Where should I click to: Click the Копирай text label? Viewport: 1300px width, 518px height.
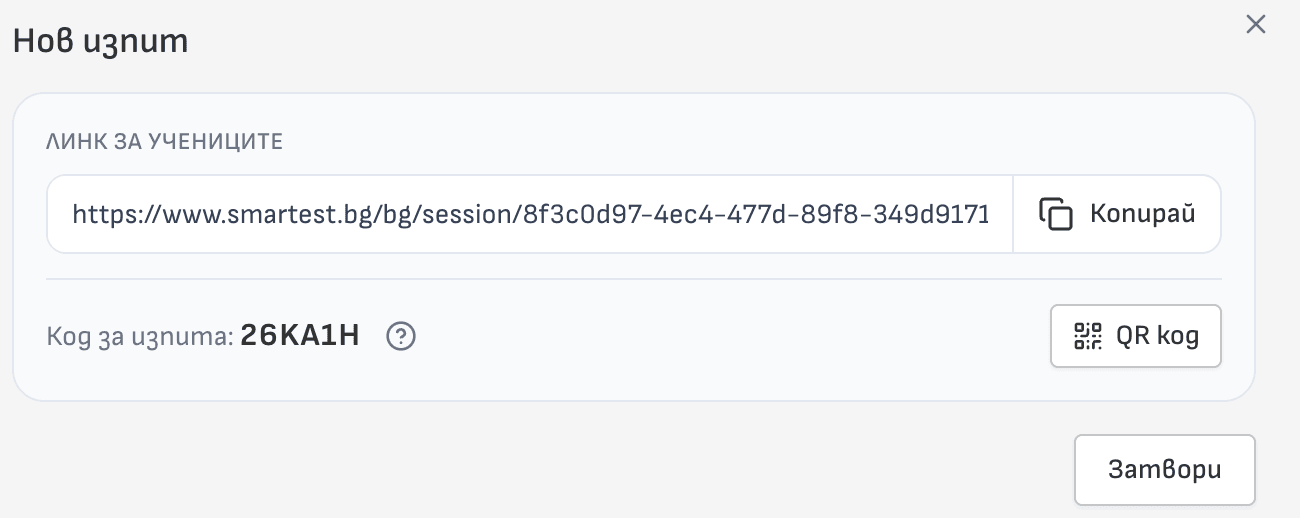(1142, 214)
